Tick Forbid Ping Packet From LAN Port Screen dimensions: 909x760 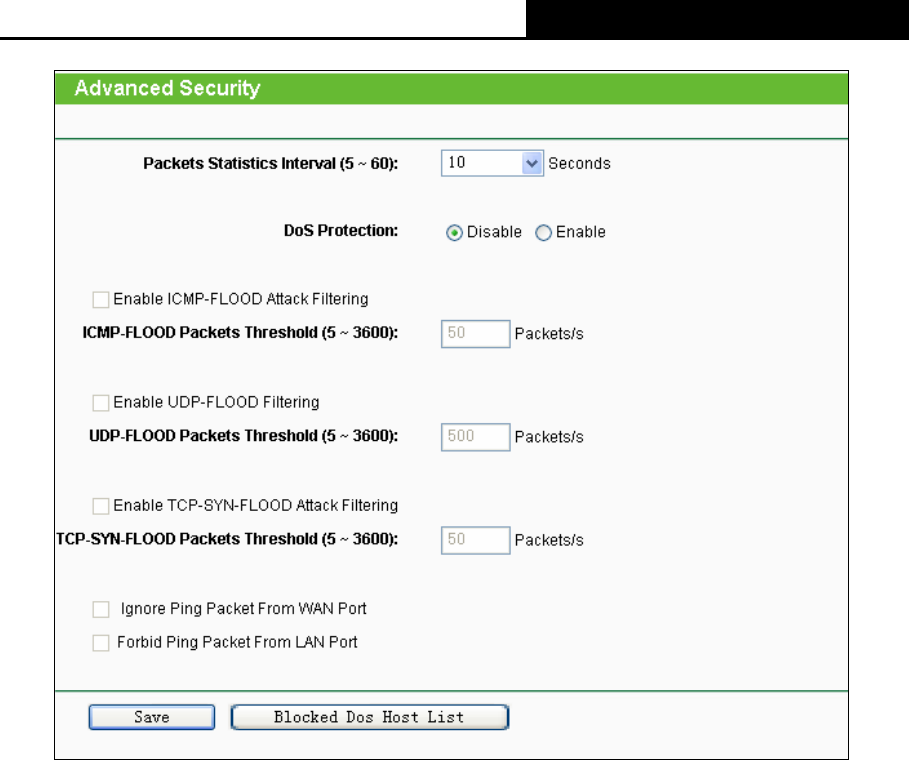click(101, 643)
